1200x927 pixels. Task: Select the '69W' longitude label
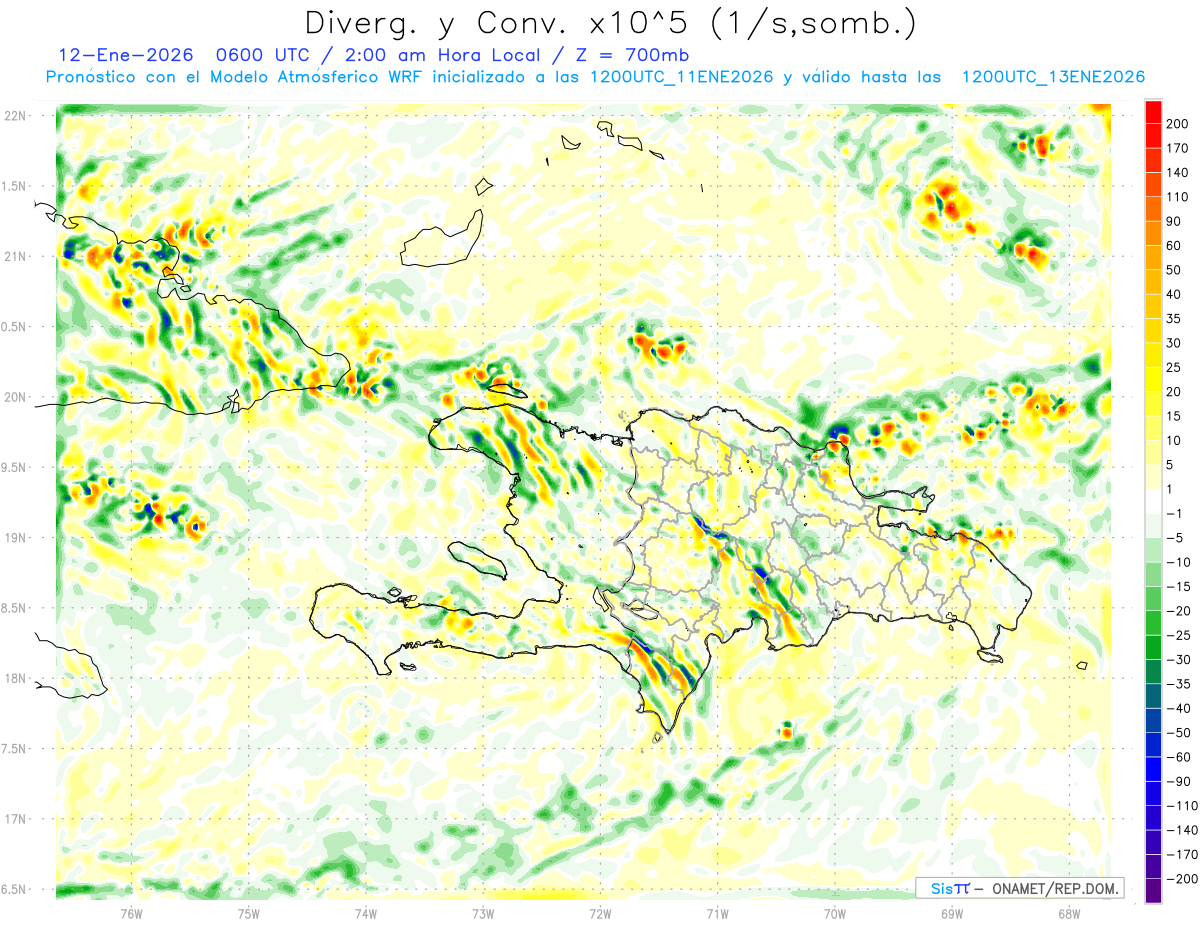pyautogui.click(x=951, y=913)
